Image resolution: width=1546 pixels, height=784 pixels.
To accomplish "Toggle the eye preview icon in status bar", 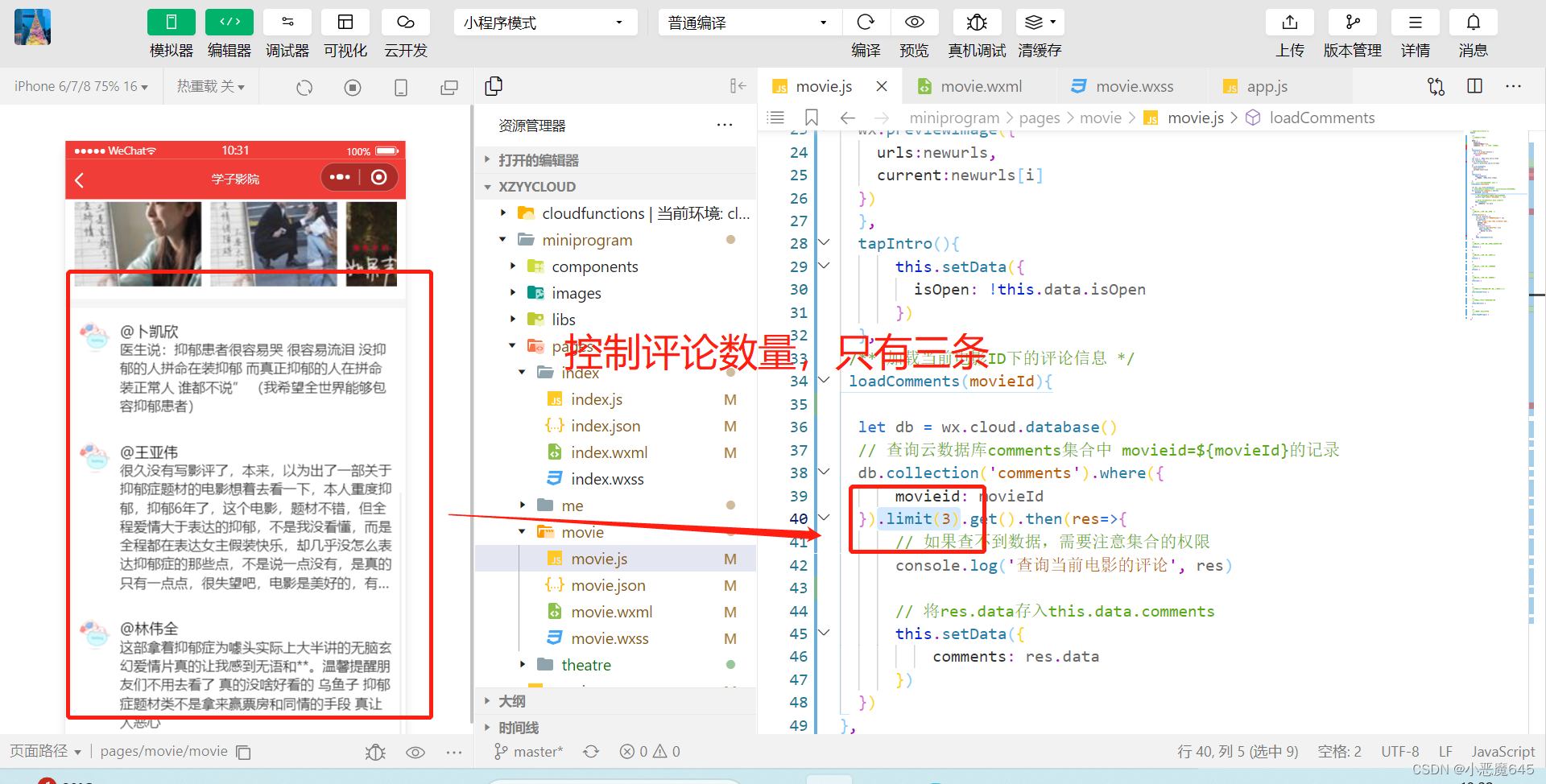I will [415, 751].
